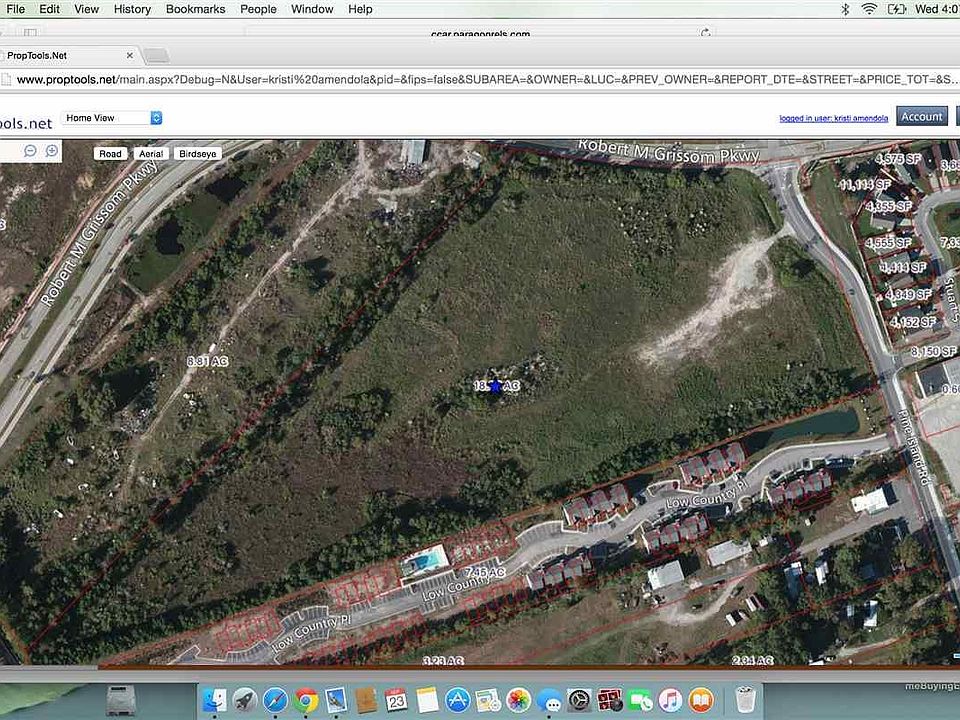The image size is (960, 720).
Task: Switch map to Birdseye view
Action: tap(197, 154)
